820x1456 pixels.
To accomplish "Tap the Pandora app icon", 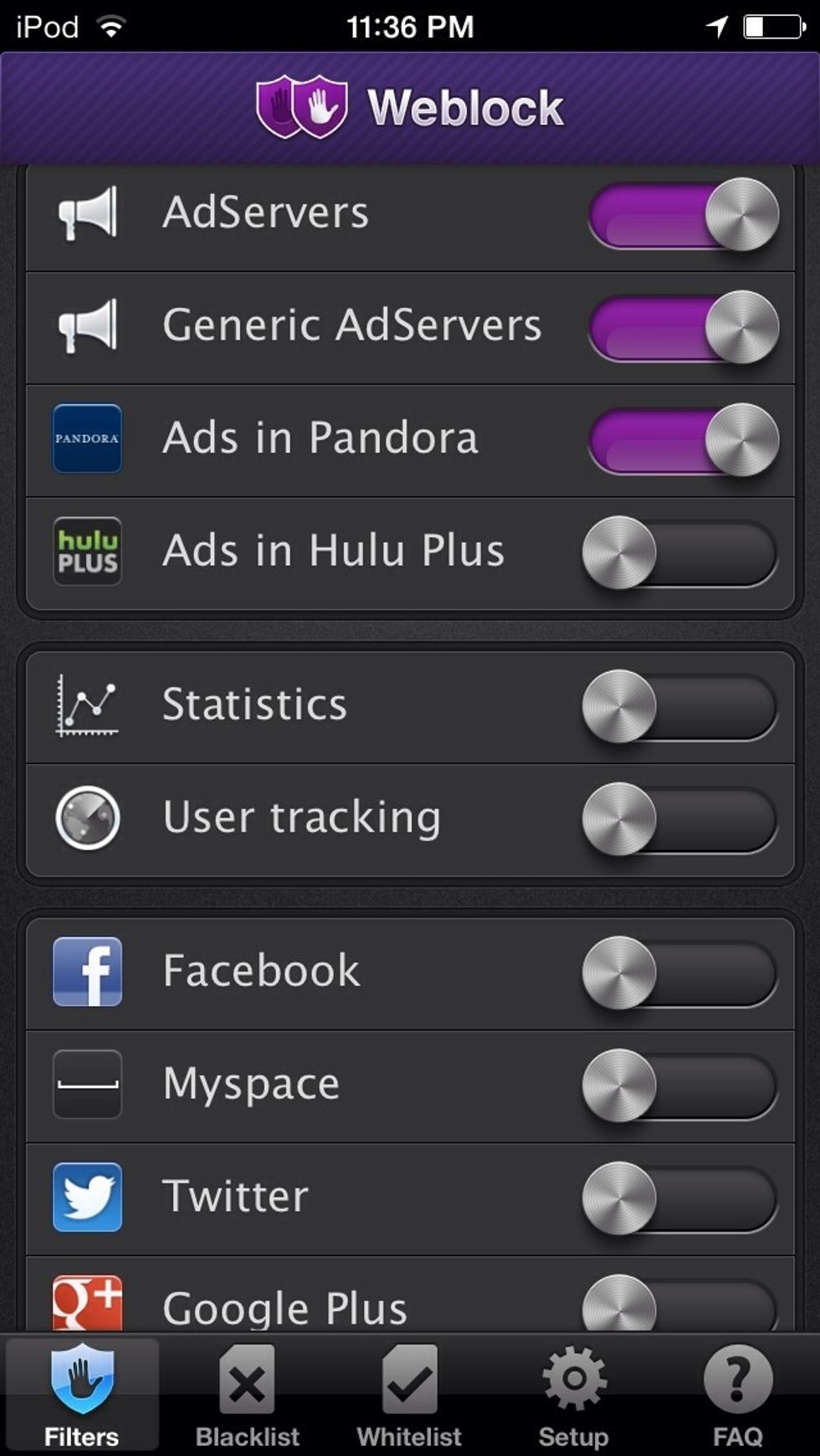I will click(x=87, y=438).
